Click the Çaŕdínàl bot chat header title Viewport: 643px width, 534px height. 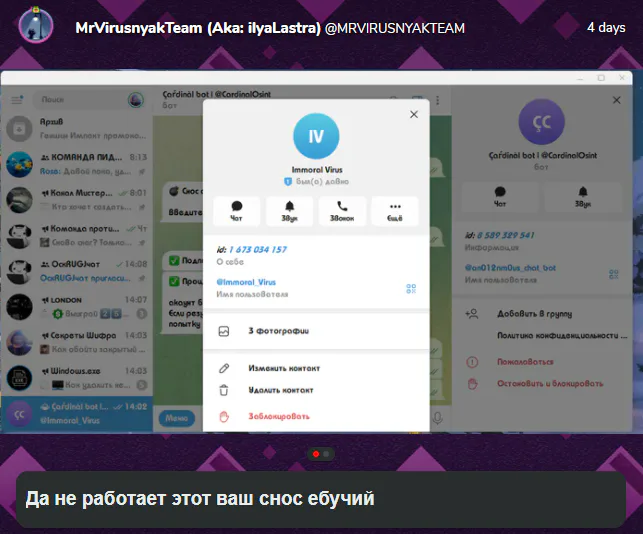(x=217, y=94)
